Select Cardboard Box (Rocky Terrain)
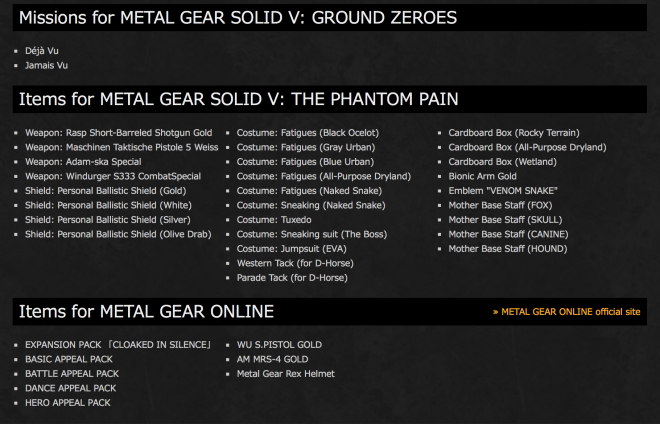Image resolution: width=660 pixels, height=424 pixels. pyautogui.click(x=514, y=133)
